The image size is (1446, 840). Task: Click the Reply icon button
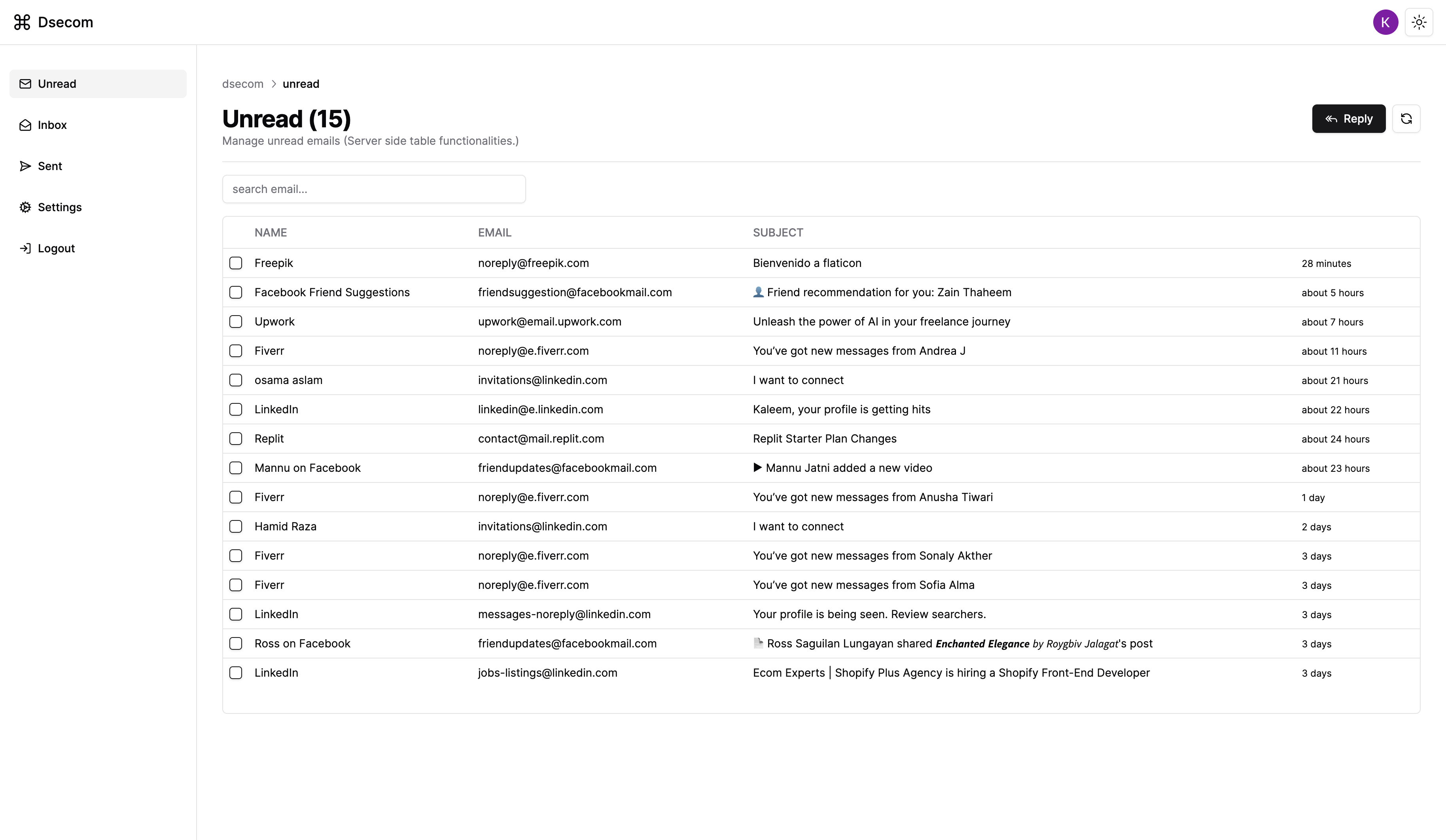(x=1349, y=118)
